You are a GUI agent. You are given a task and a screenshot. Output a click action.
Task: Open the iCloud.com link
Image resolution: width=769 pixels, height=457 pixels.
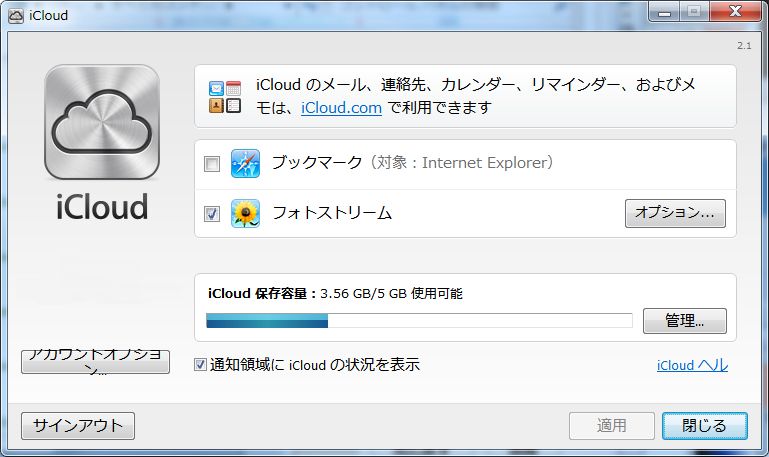[341, 108]
